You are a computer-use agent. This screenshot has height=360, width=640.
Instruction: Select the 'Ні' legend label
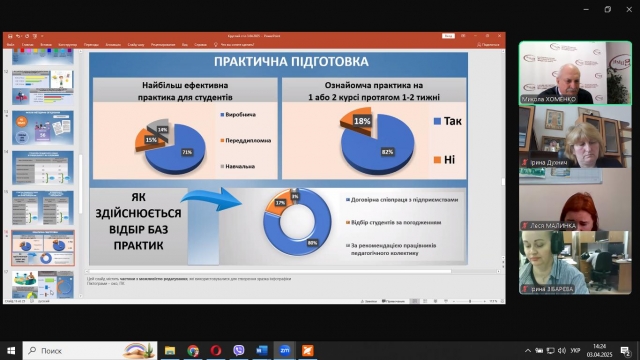tap(444, 160)
